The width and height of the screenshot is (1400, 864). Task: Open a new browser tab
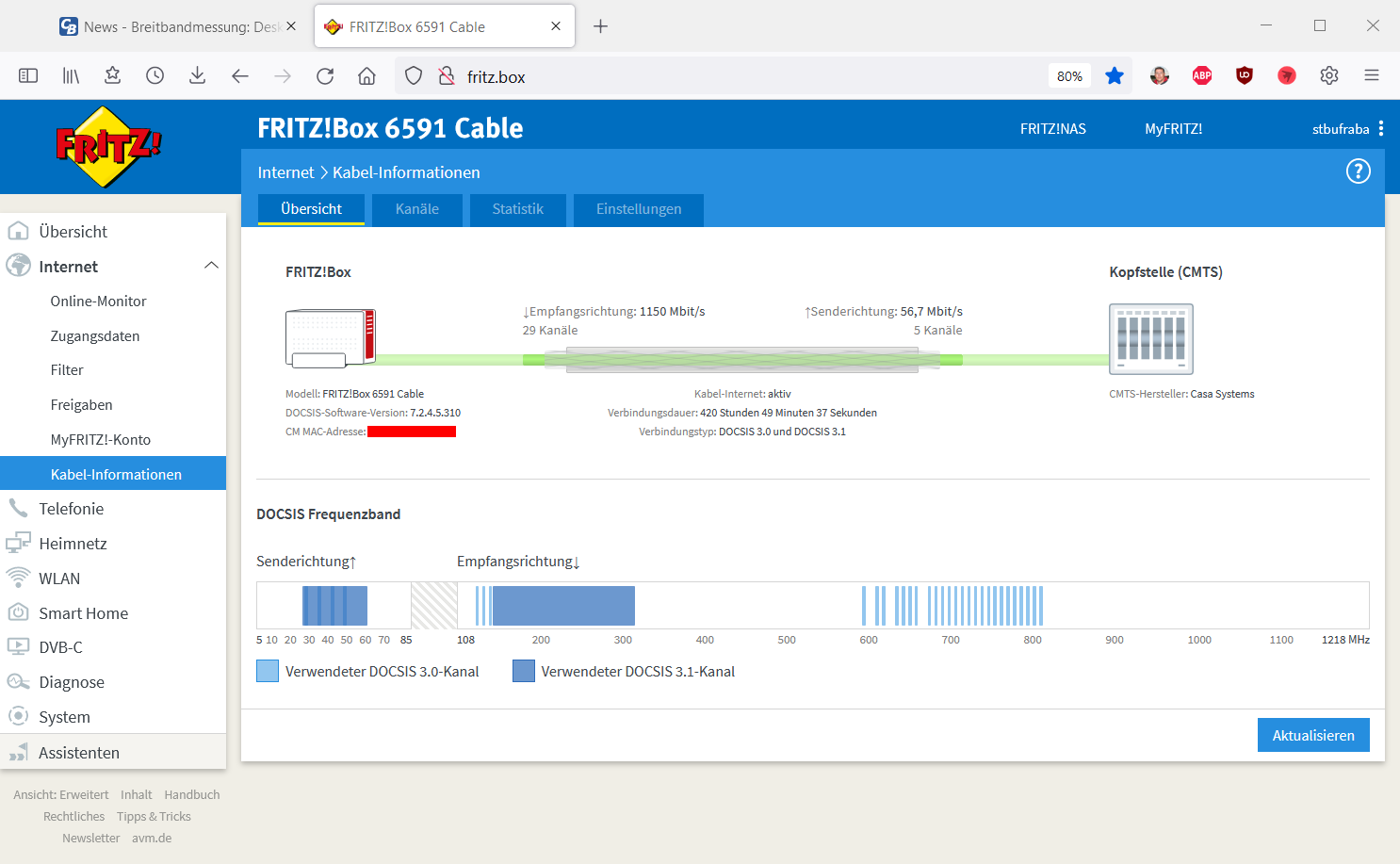pos(600,26)
